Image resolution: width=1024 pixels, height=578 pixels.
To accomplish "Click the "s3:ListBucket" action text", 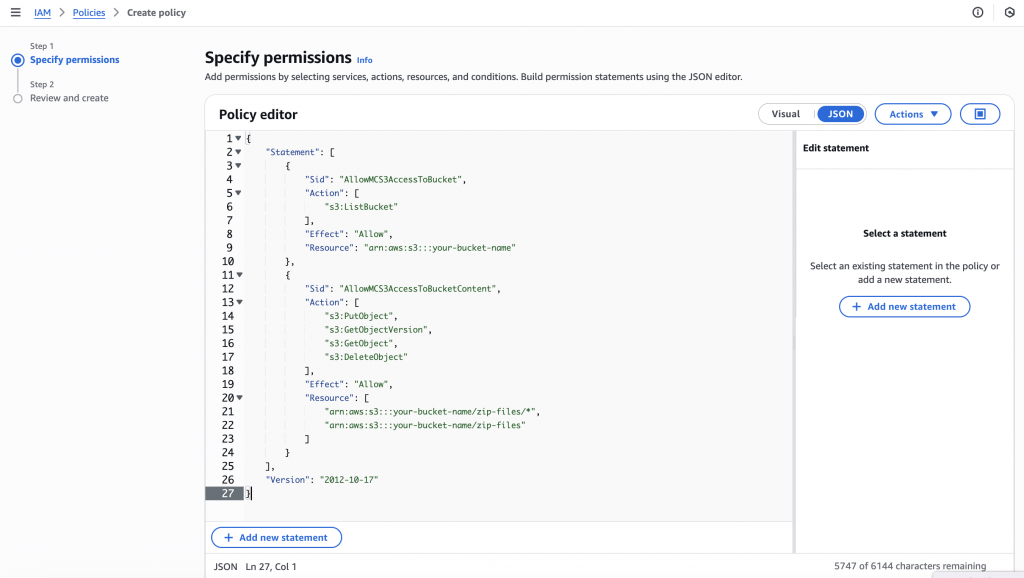I will click(x=361, y=207).
